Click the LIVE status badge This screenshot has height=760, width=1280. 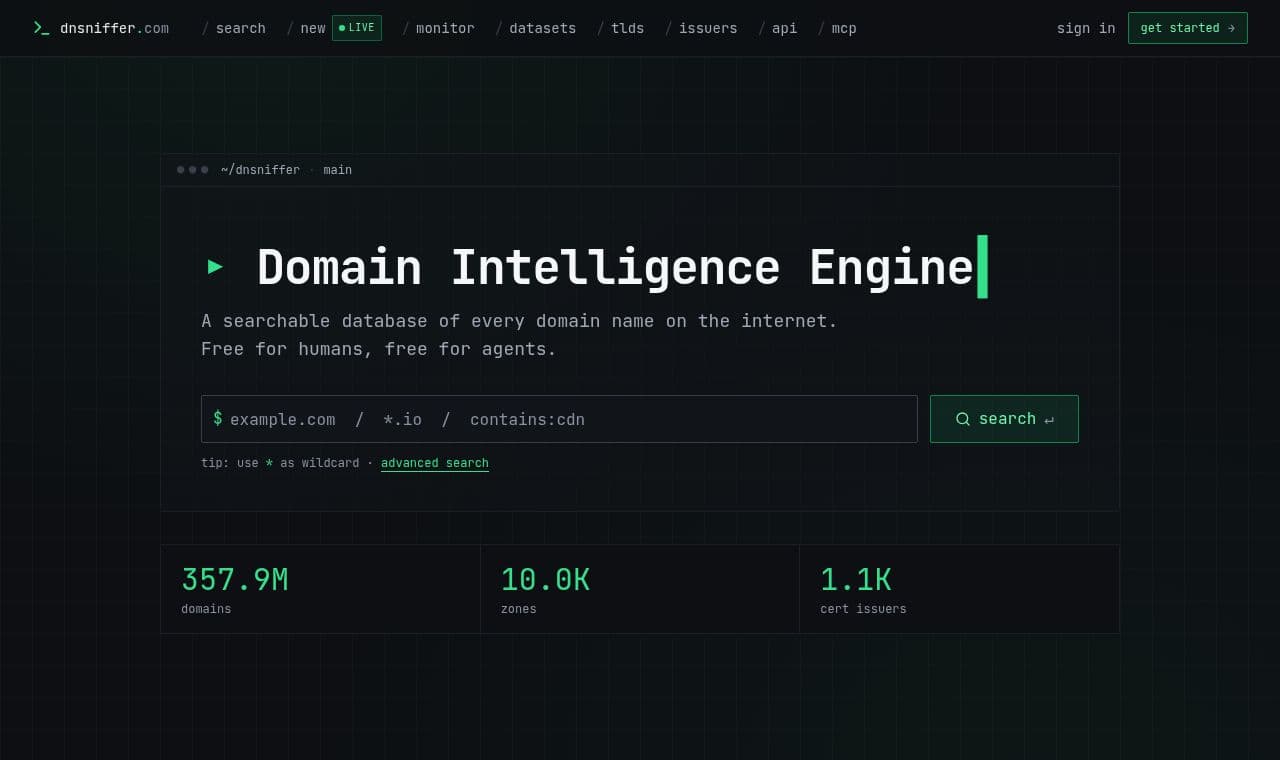pos(357,28)
